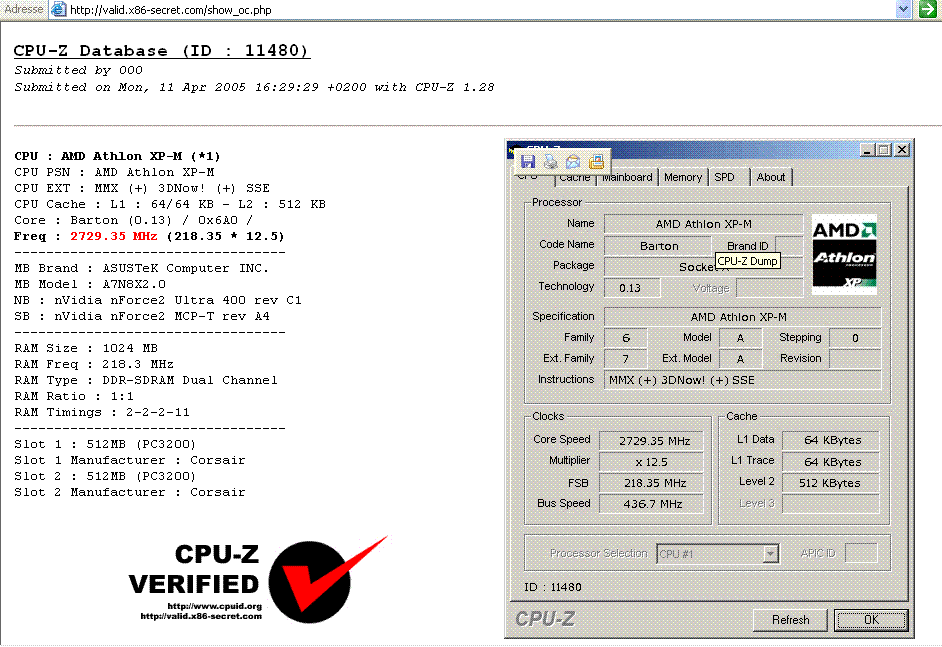The image size is (942, 647).
Task: Click the Submitted by 000 text
Action: pos(78,70)
